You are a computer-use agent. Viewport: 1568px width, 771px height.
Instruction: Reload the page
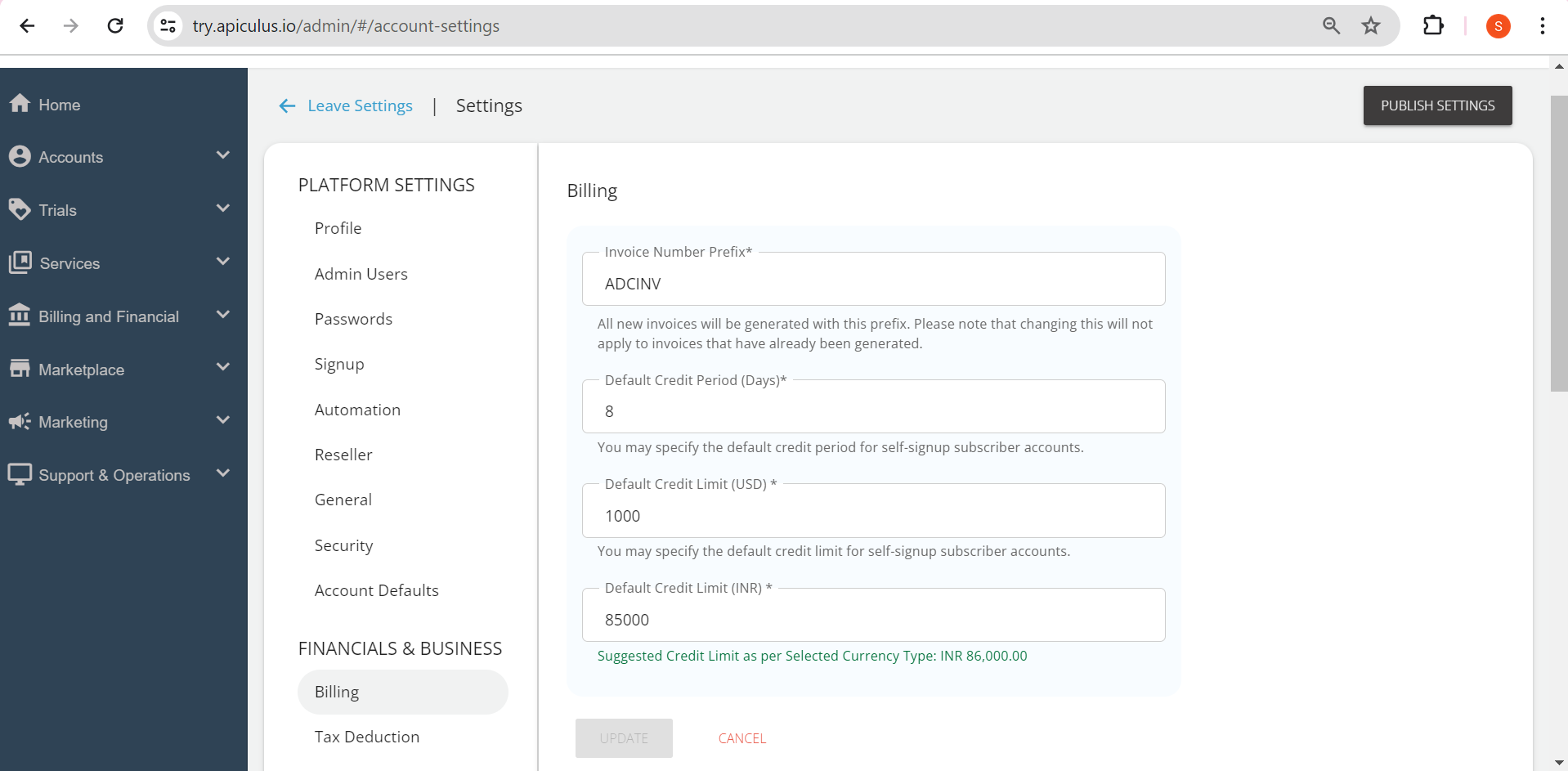[115, 25]
